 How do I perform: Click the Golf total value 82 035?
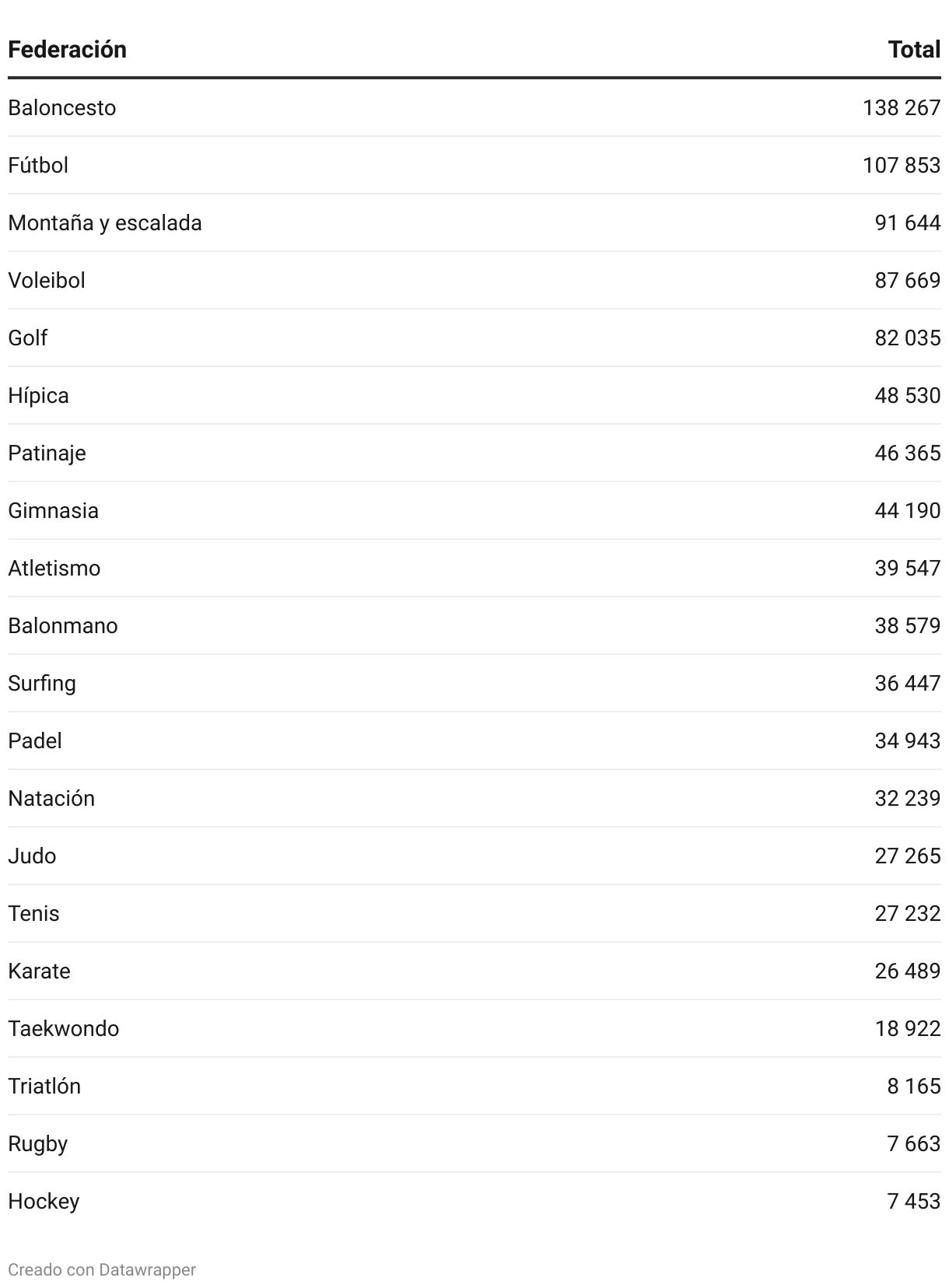point(907,338)
